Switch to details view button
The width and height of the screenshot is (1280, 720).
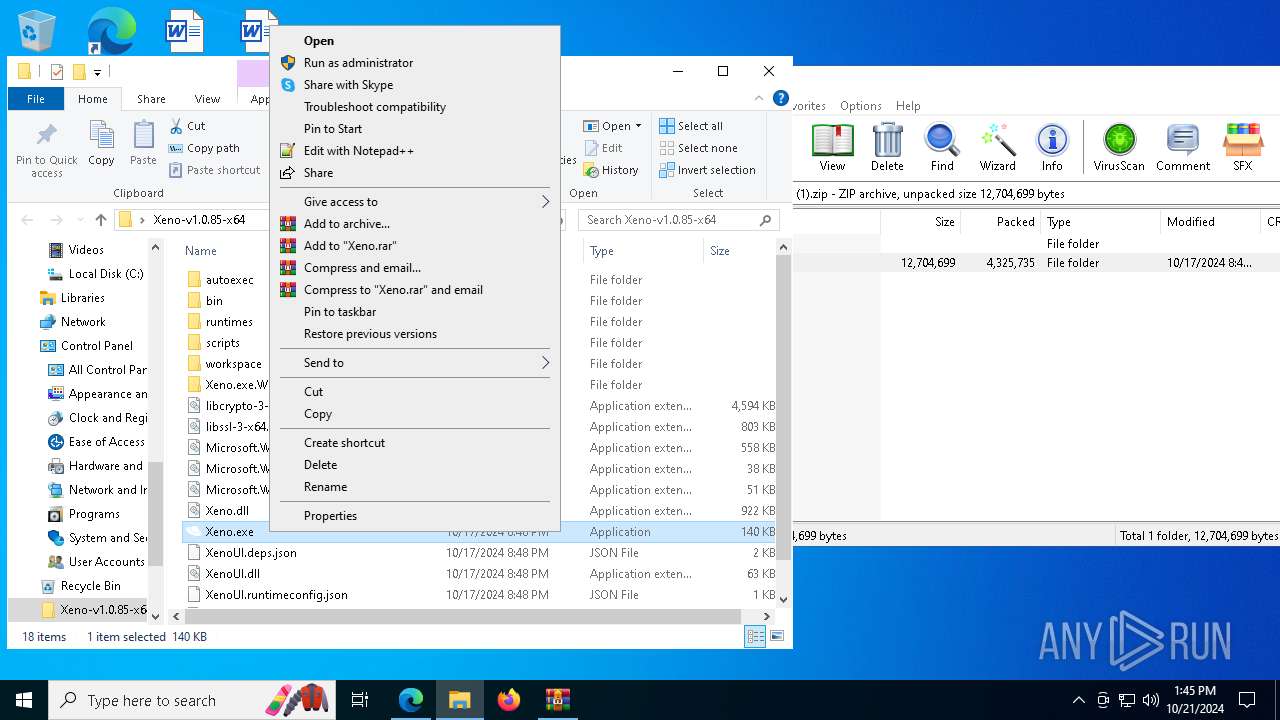tap(755, 636)
